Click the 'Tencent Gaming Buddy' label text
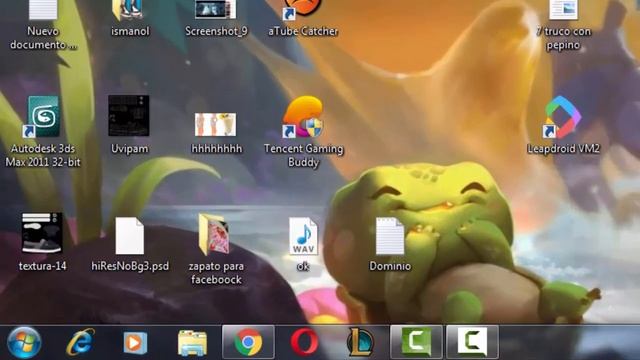This screenshot has height=360, width=640. click(303, 156)
